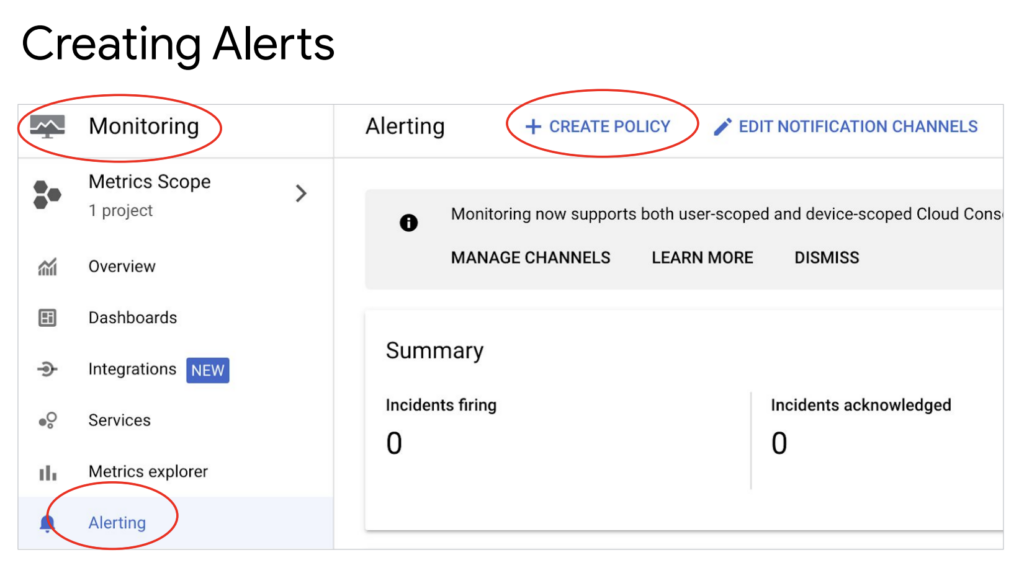This screenshot has width=1024, height=568.
Task: Click the Incidents acknowledged count 0
Action: coord(779,444)
